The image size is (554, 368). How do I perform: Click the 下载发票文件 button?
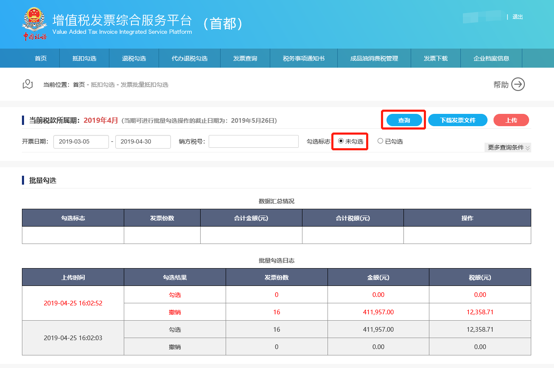[x=458, y=120]
